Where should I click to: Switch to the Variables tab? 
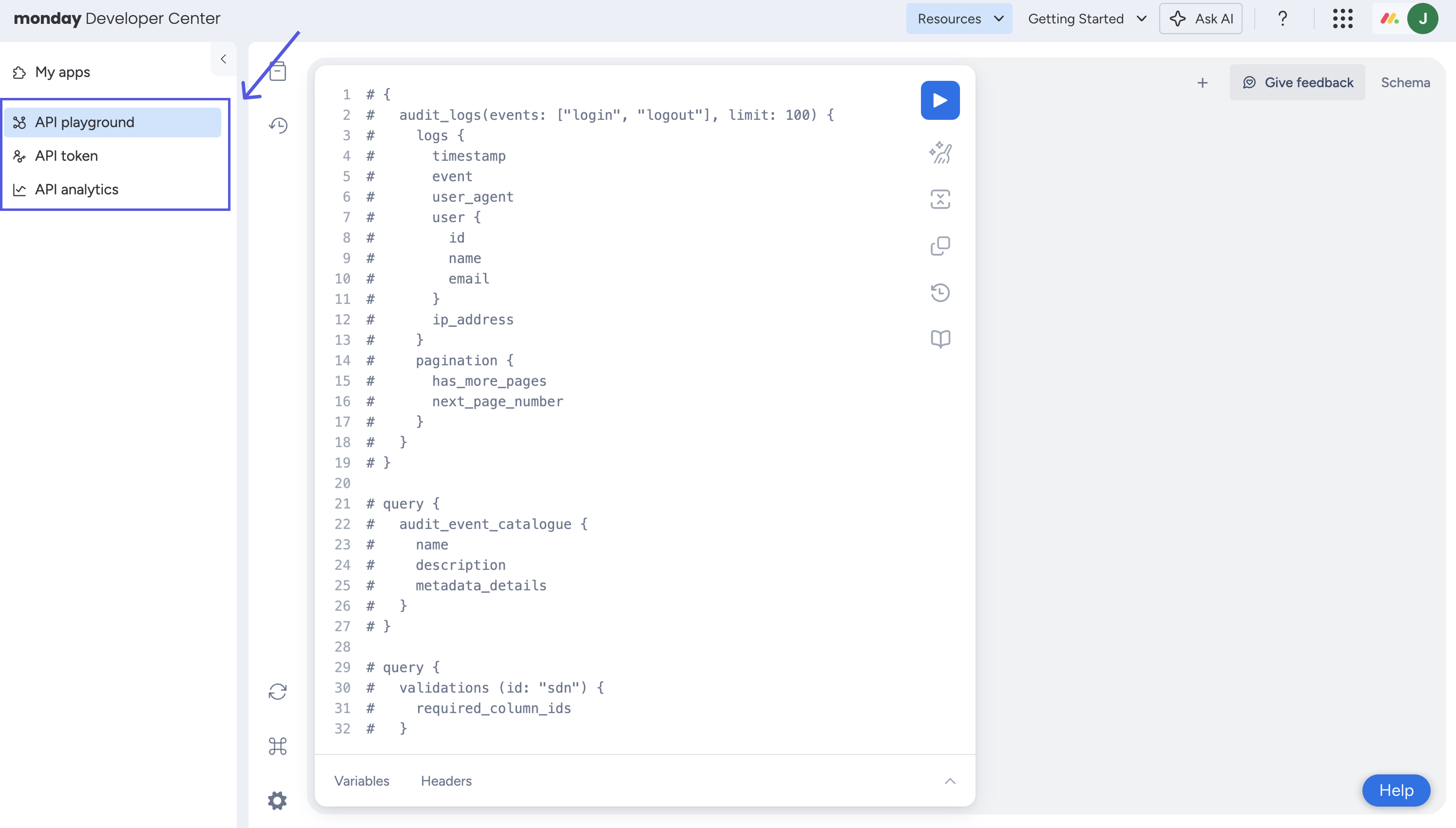pyautogui.click(x=362, y=781)
